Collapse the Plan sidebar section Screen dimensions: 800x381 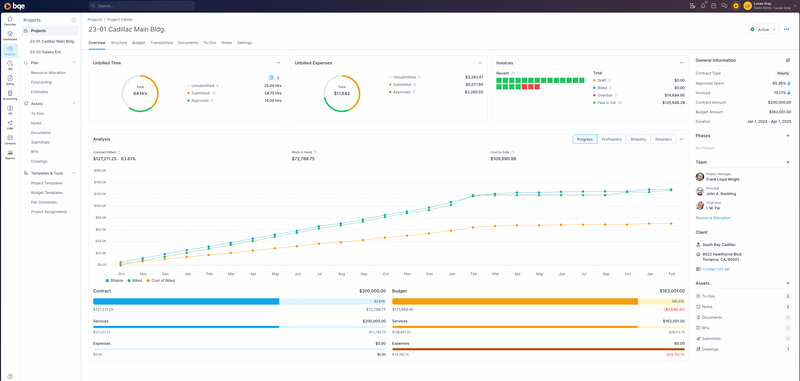coord(74,63)
